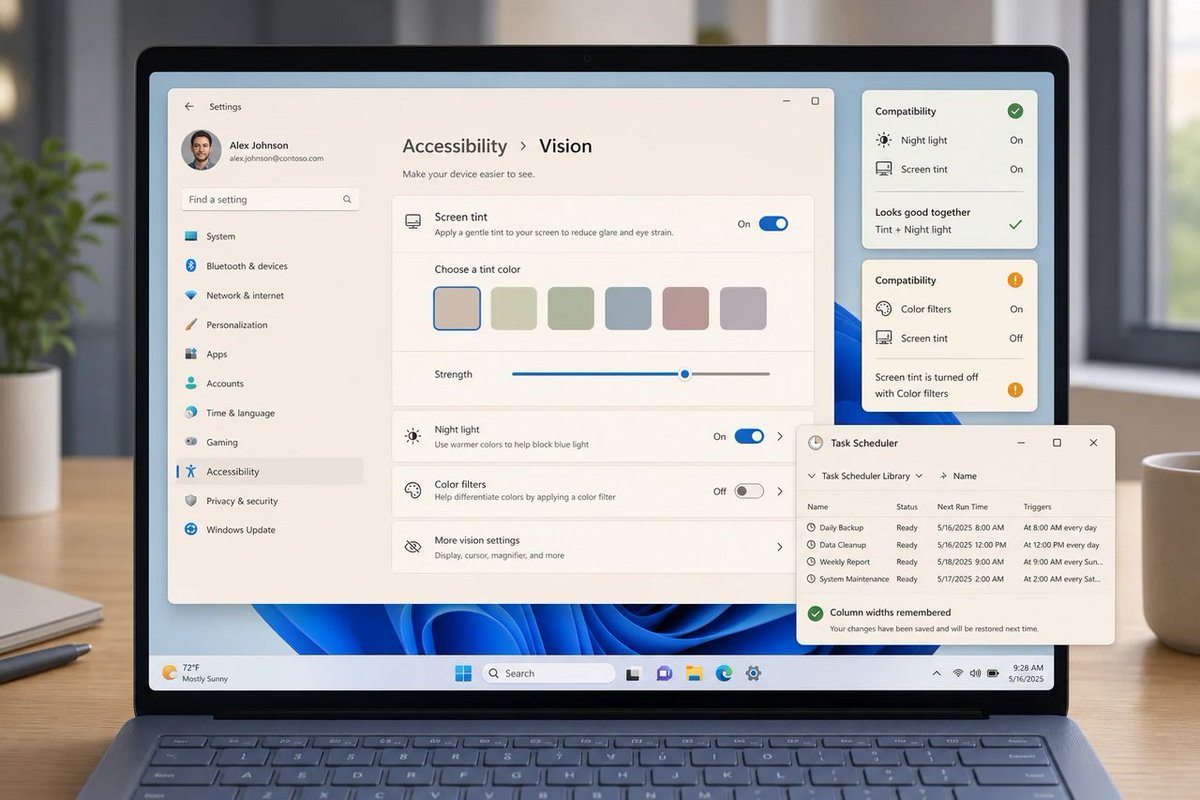Click the Name sort option in Task Scheduler
Viewport: 1200px width, 800px height.
click(958, 476)
